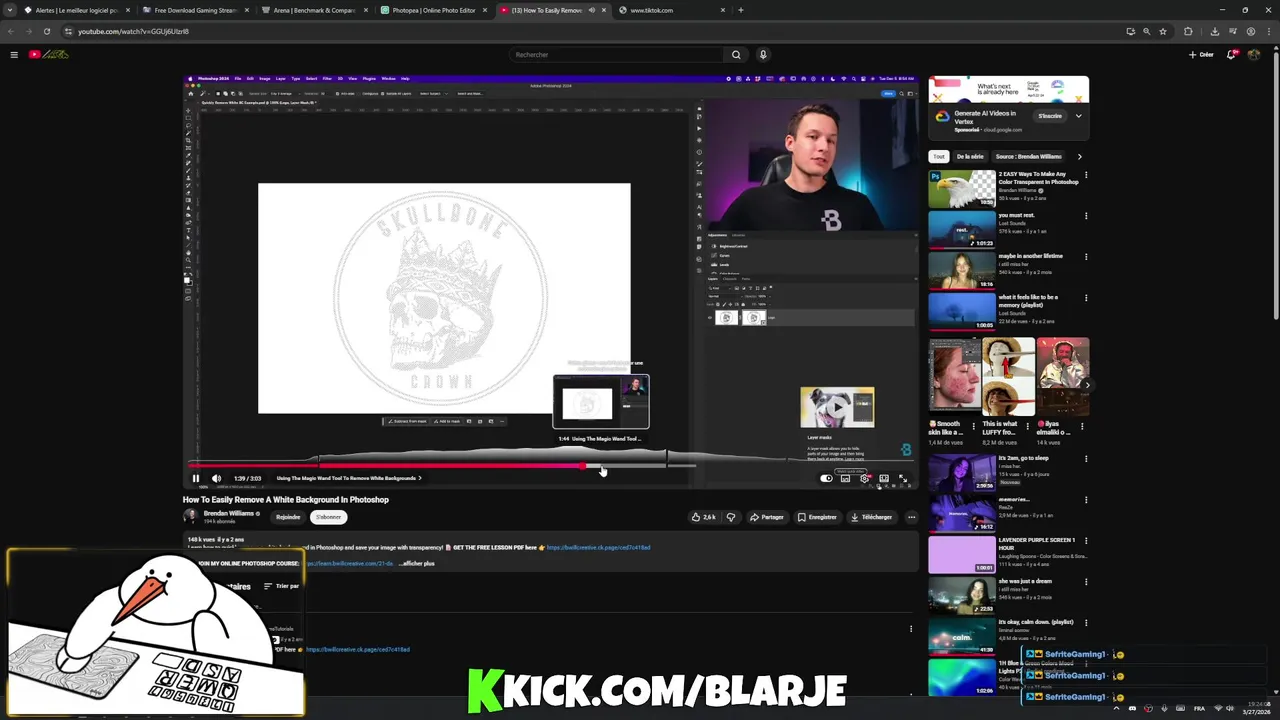This screenshot has height=720, width=1280.
Task: Switch to 'Arena | Benchmark & Compare' tab
Action: 314,10
